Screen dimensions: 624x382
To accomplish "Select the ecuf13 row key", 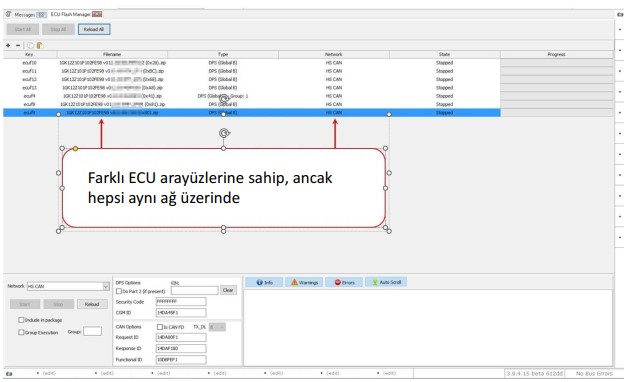I will tap(29, 88).
